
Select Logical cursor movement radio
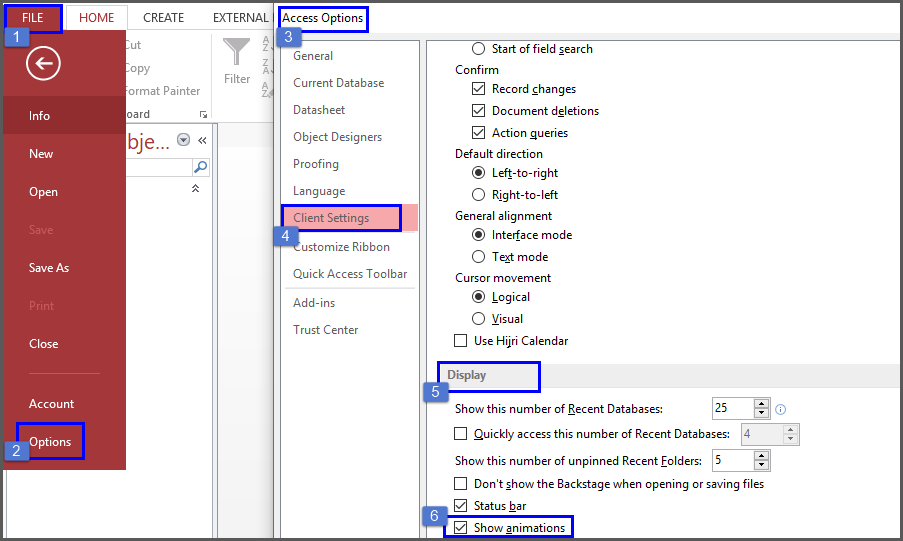479,297
